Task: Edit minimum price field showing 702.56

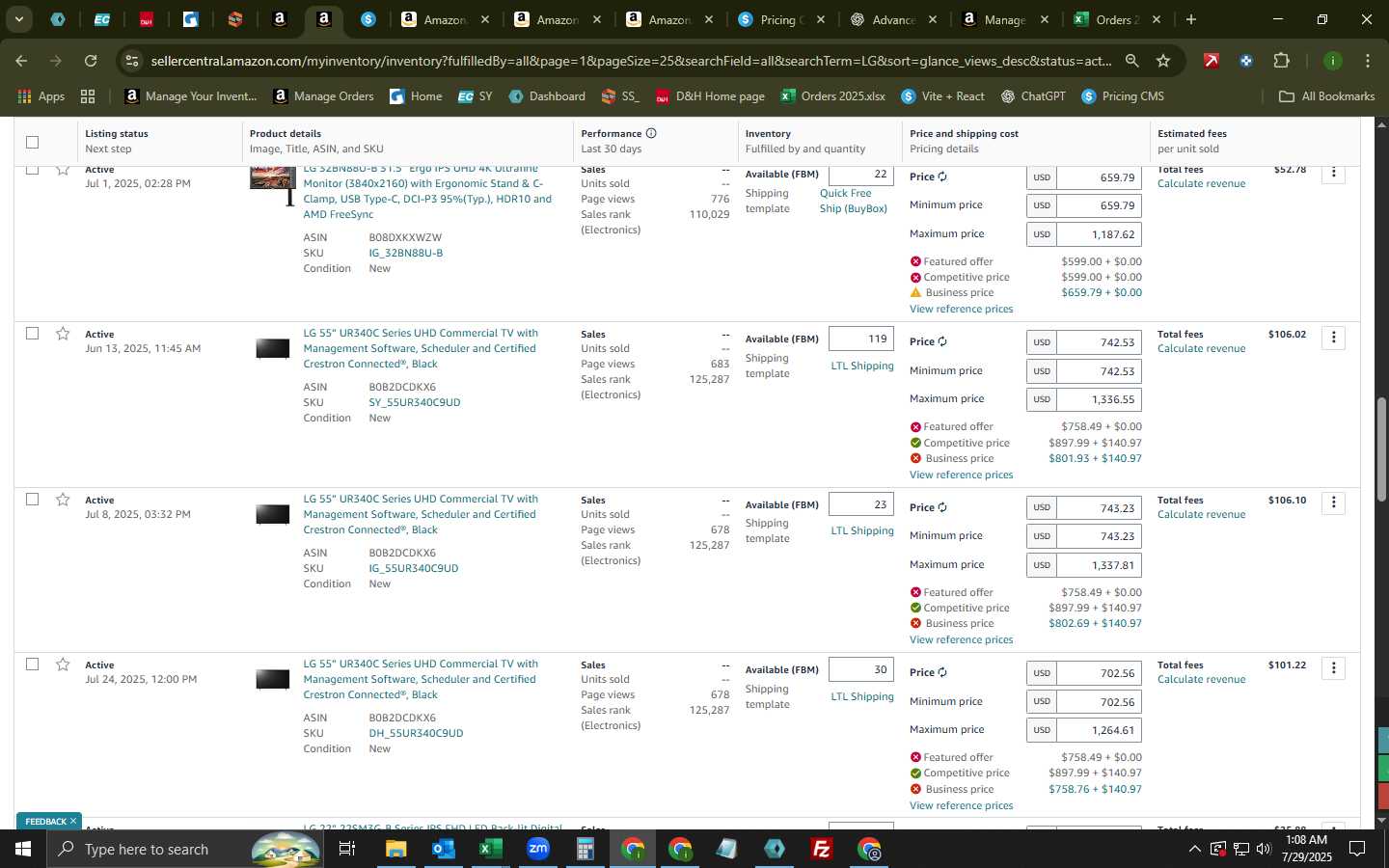Action: 1099,702
